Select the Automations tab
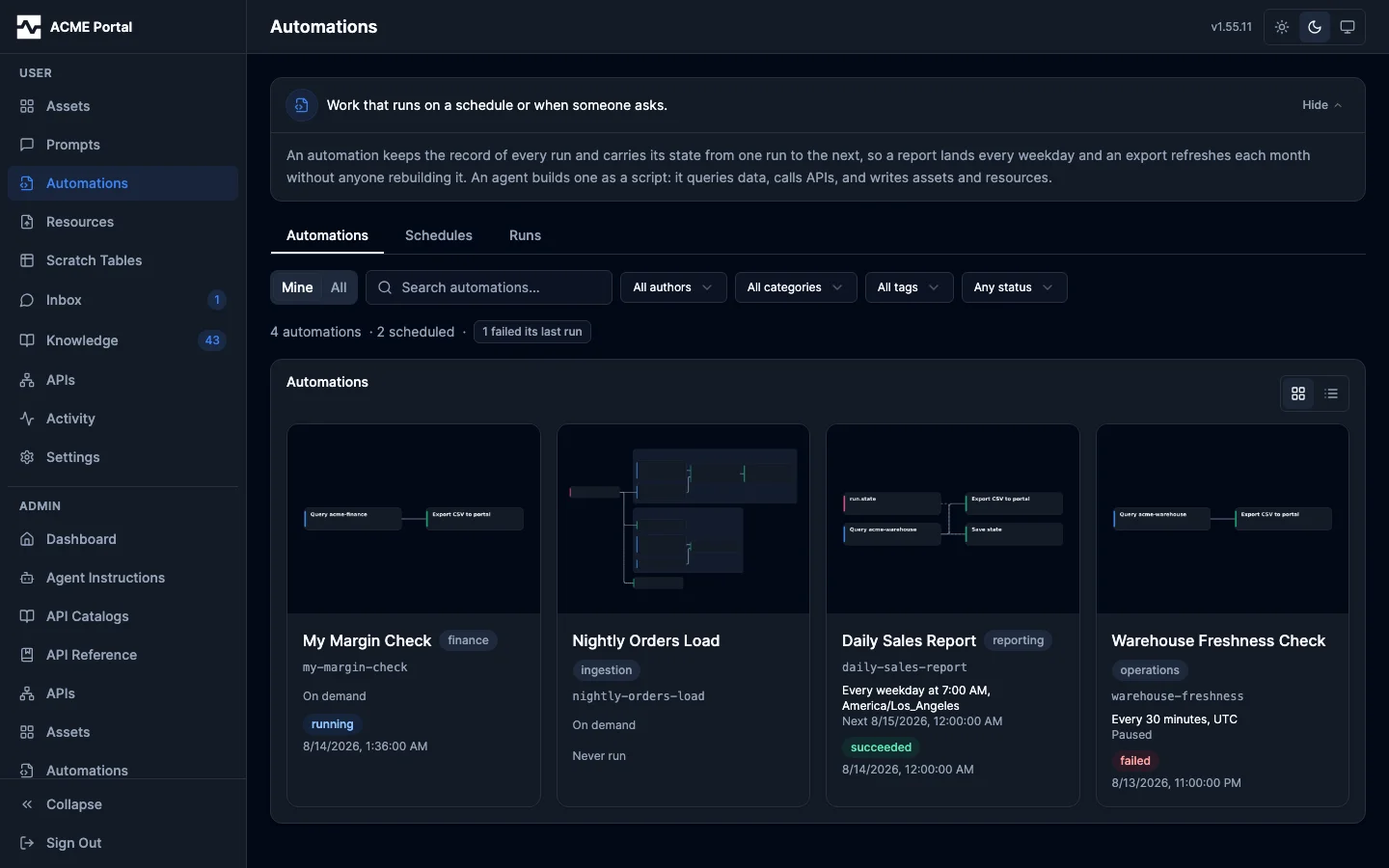 pyautogui.click(x=327, y=235)
